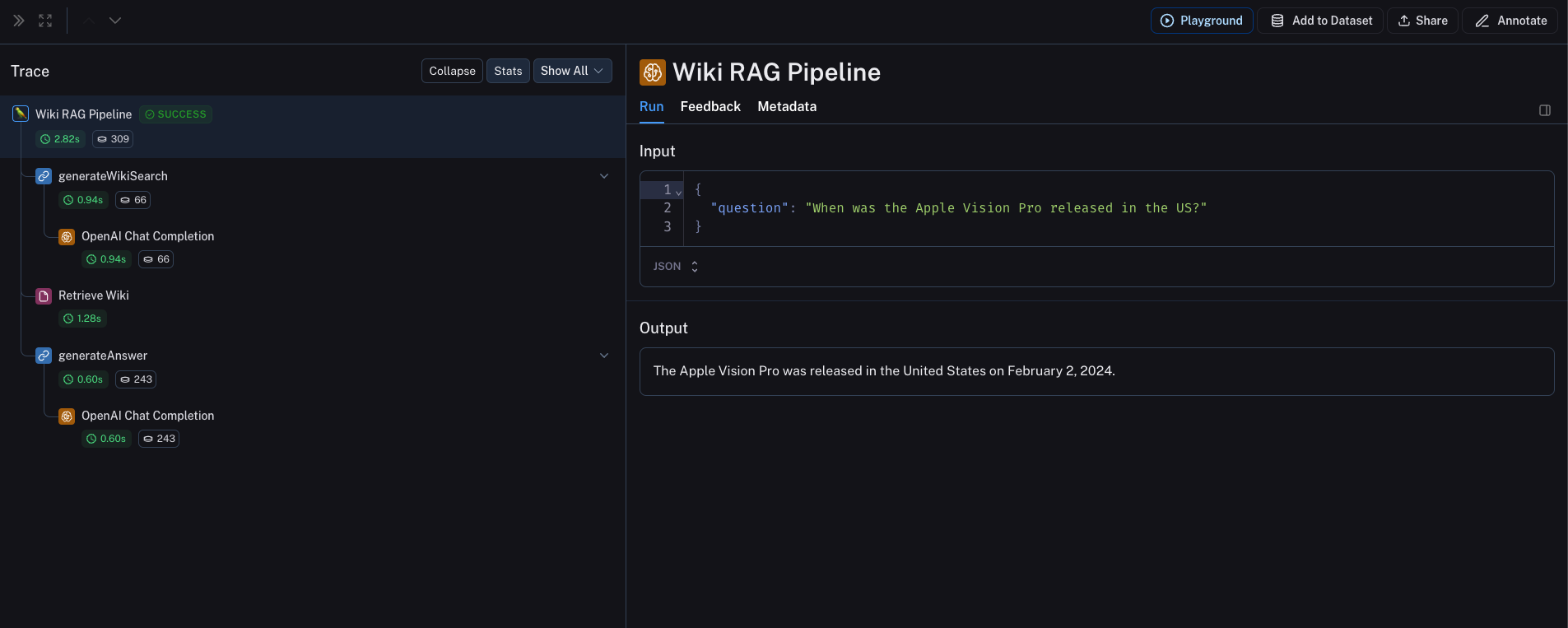Click the Annotate button

[1510, 21]
